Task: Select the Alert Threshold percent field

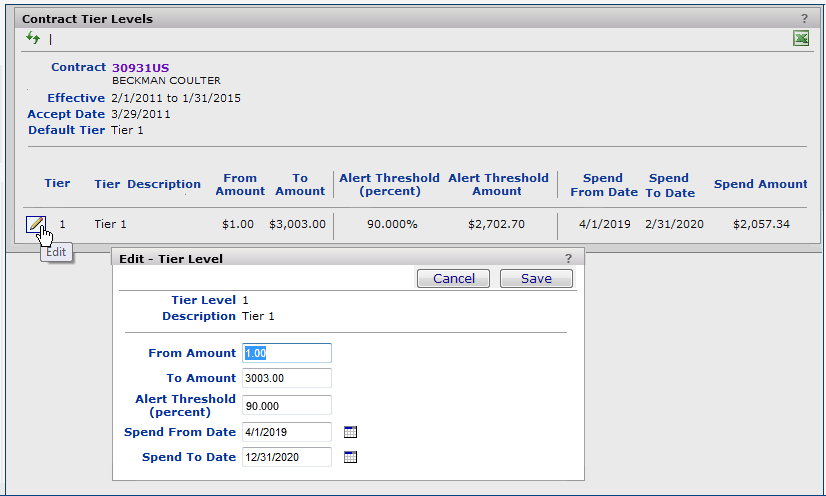Action: [285, 405]
